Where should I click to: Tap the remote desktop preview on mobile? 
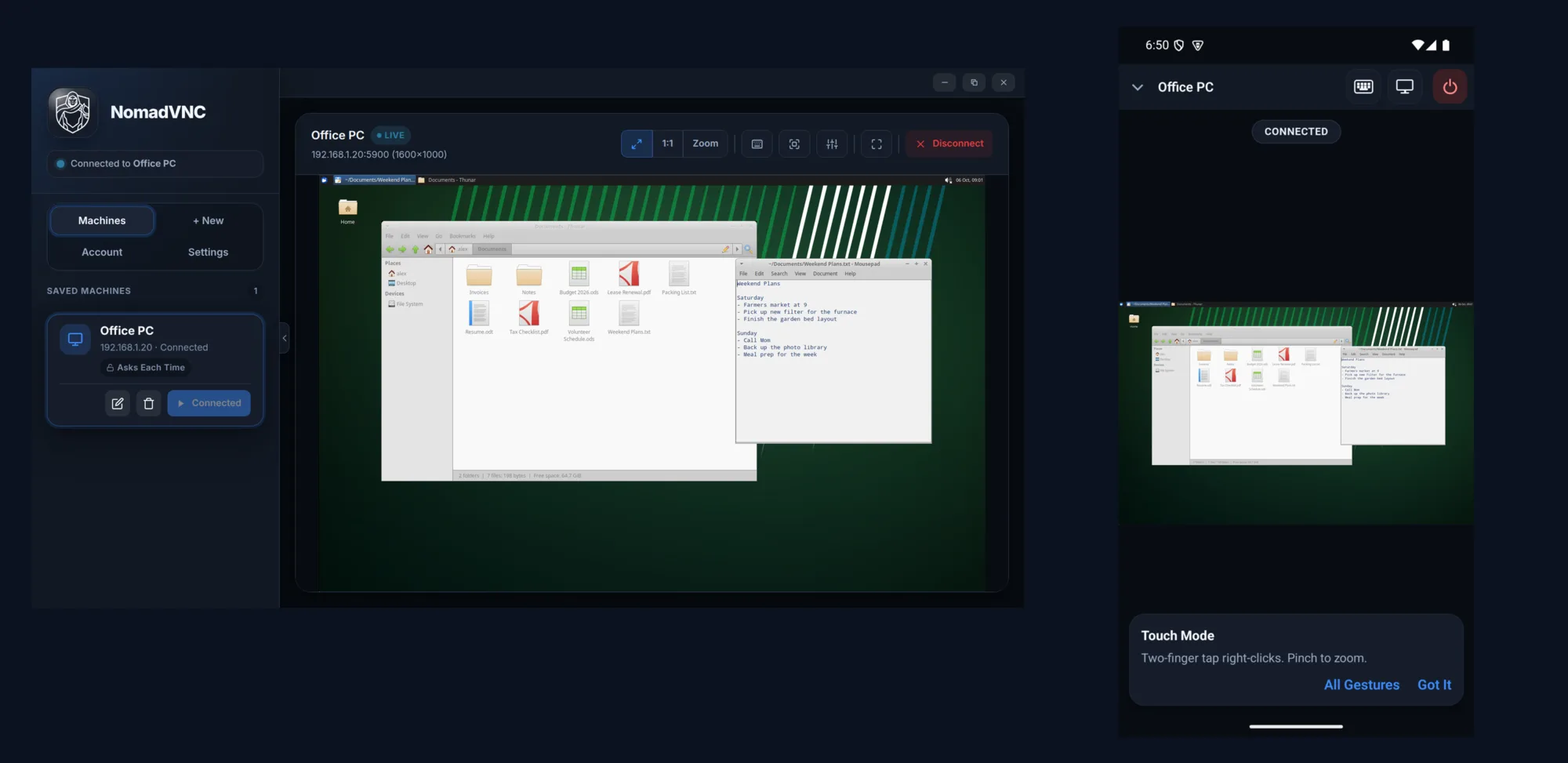[x=1296, y=413]
